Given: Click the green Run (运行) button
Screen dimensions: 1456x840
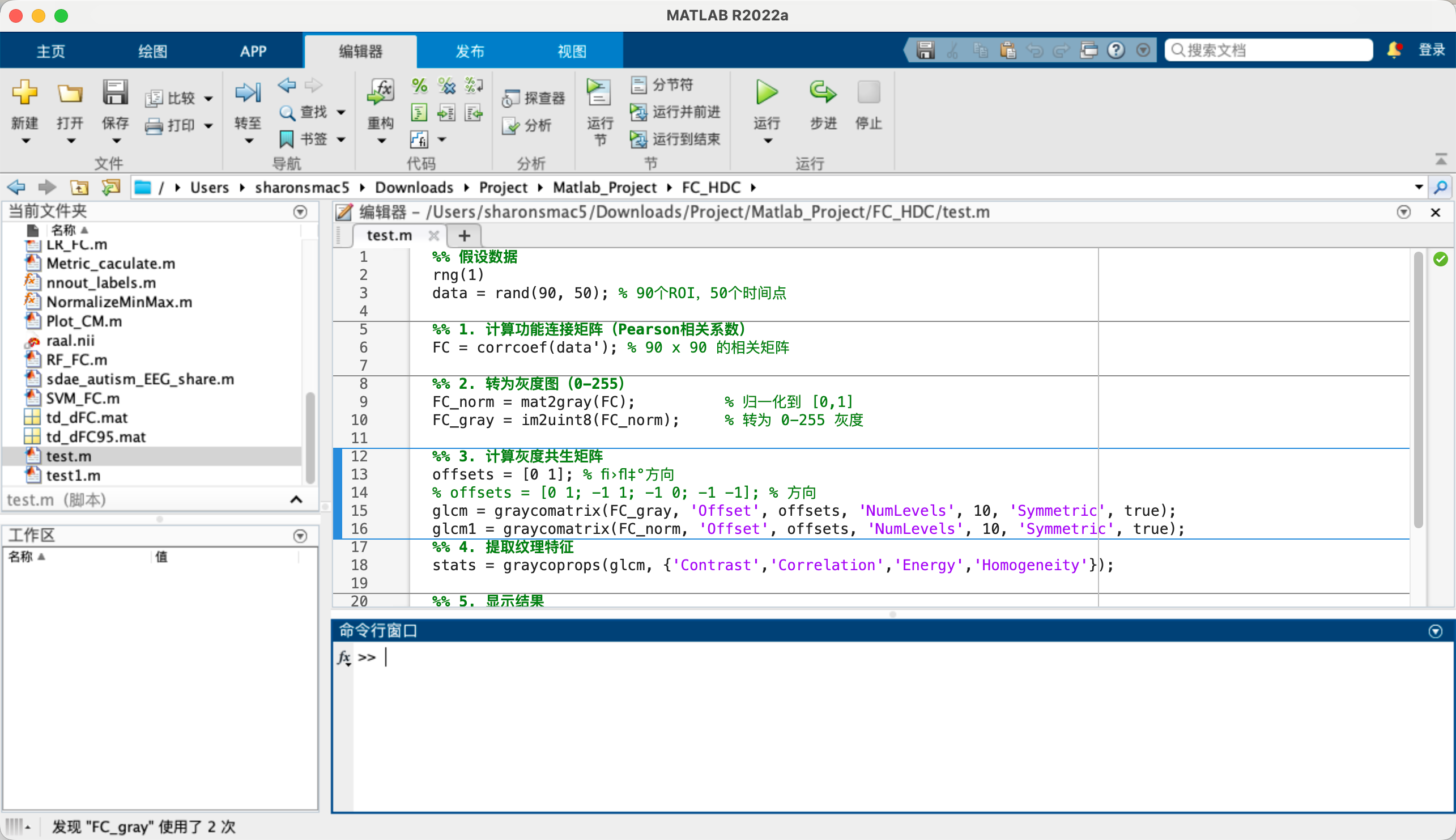Looking at the screenshot, I should [x=766, y=93].
